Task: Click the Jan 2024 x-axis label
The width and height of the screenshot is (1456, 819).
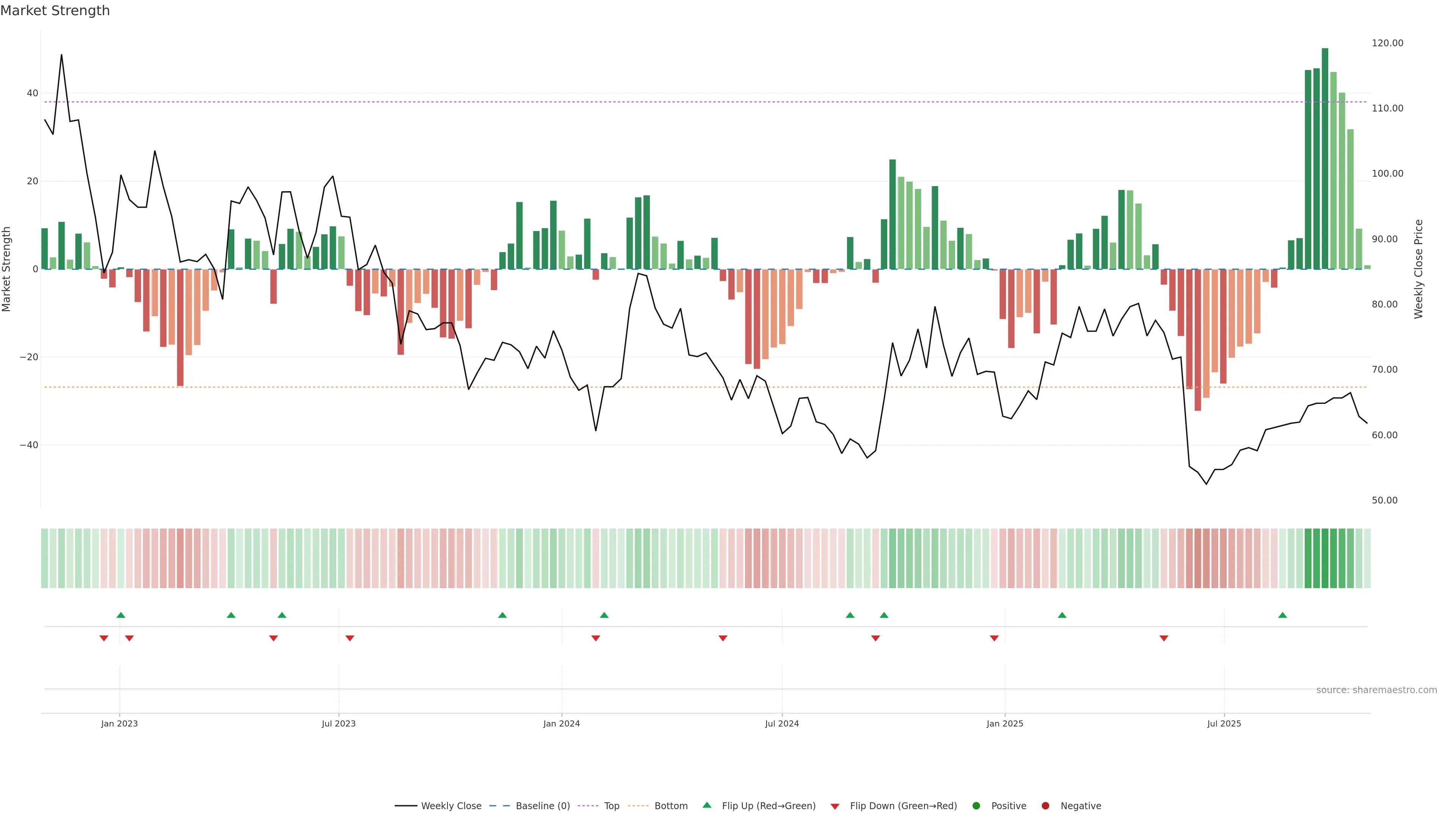Action: click(x=561, y=723)
